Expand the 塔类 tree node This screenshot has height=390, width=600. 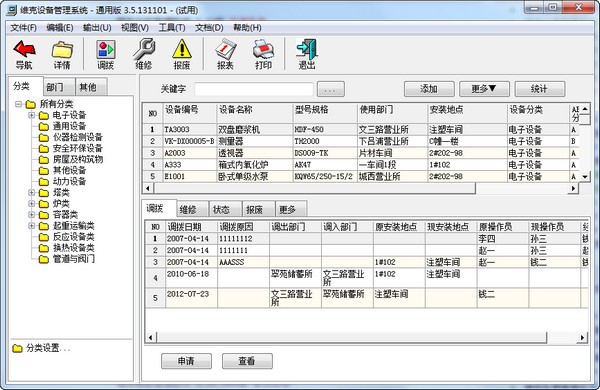[x=32, y=193]
